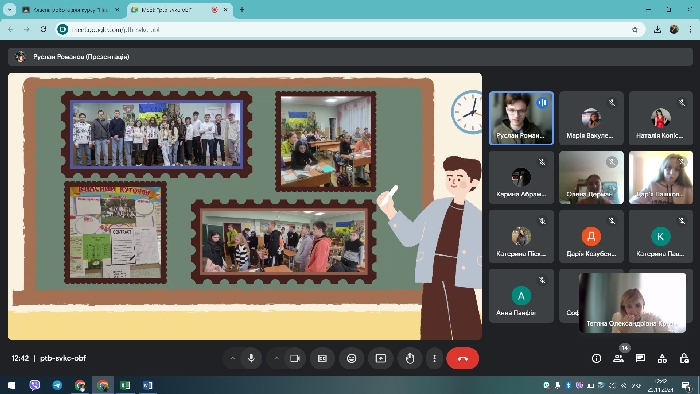Viewport: 700px width, 394px height.
Task: Open the emoji reactions button
Action: [352, 358]
